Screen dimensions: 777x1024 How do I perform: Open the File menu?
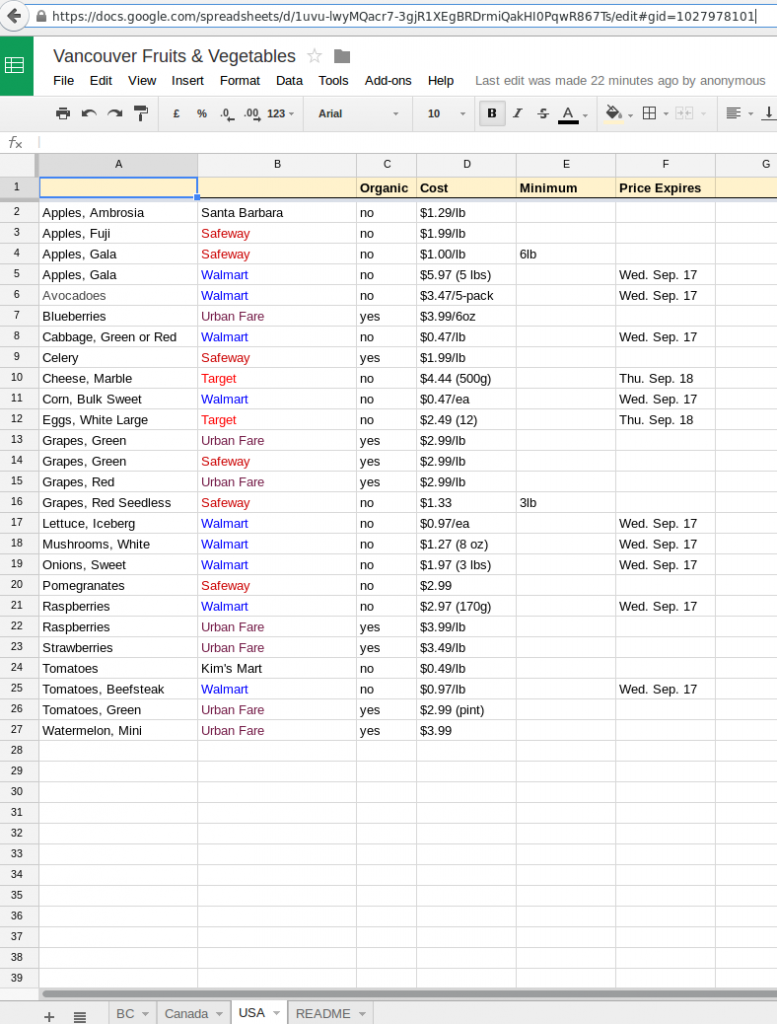tap(63, 80)
